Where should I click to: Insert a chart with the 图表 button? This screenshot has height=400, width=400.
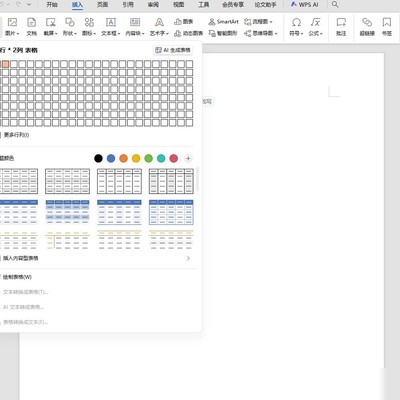click(x=184, y=22)
